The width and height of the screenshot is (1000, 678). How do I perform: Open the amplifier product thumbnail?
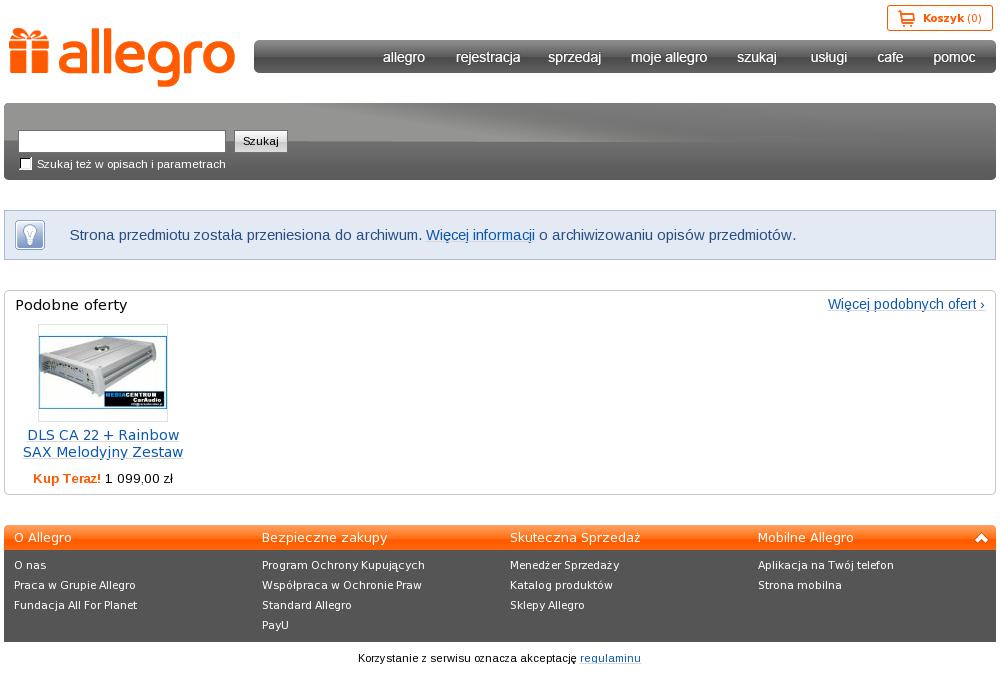103,372
